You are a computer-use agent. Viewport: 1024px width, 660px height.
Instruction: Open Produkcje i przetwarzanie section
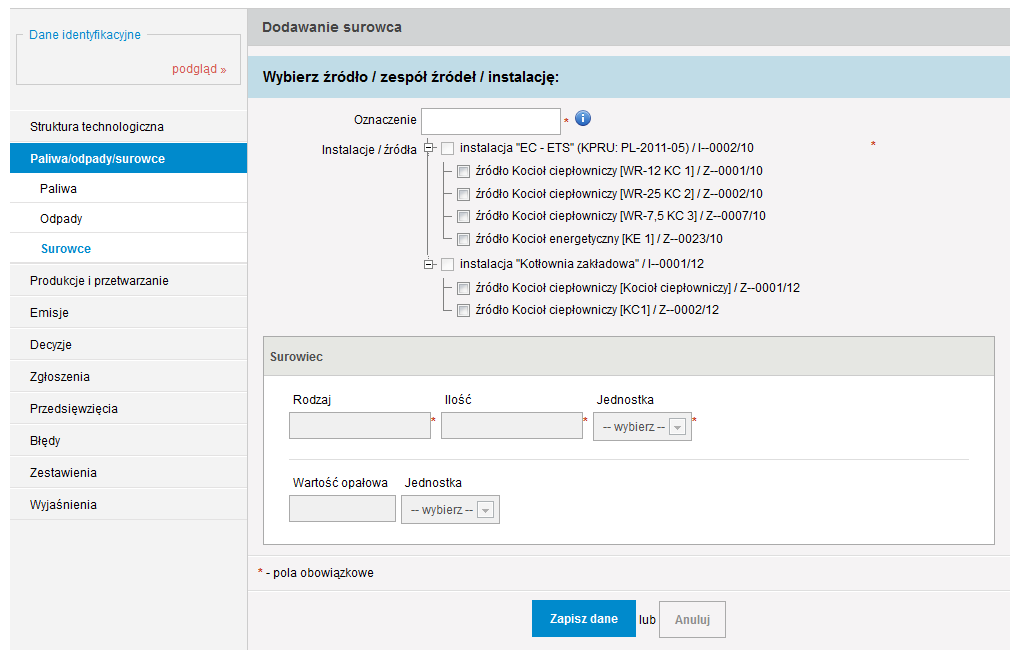pos(129,281)
